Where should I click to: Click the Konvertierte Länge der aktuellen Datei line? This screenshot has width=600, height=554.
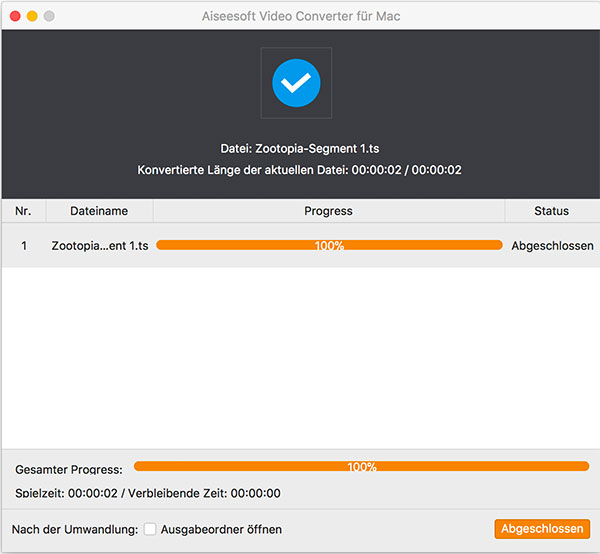[299, 170]
